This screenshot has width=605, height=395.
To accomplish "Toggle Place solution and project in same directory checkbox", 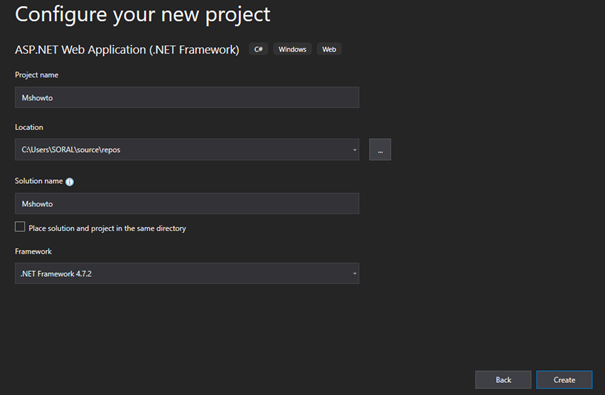I will pyautogui.click(x=20, y=227).
